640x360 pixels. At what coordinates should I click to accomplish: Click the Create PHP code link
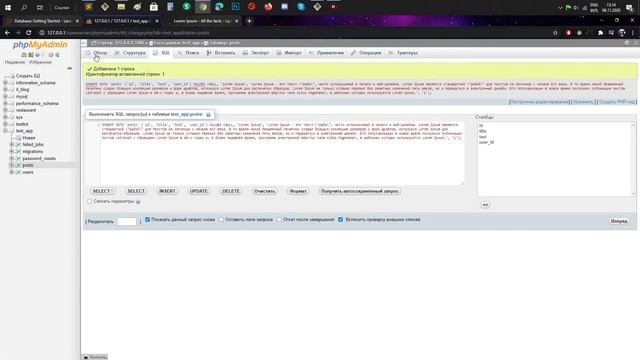tap(618, 102)
